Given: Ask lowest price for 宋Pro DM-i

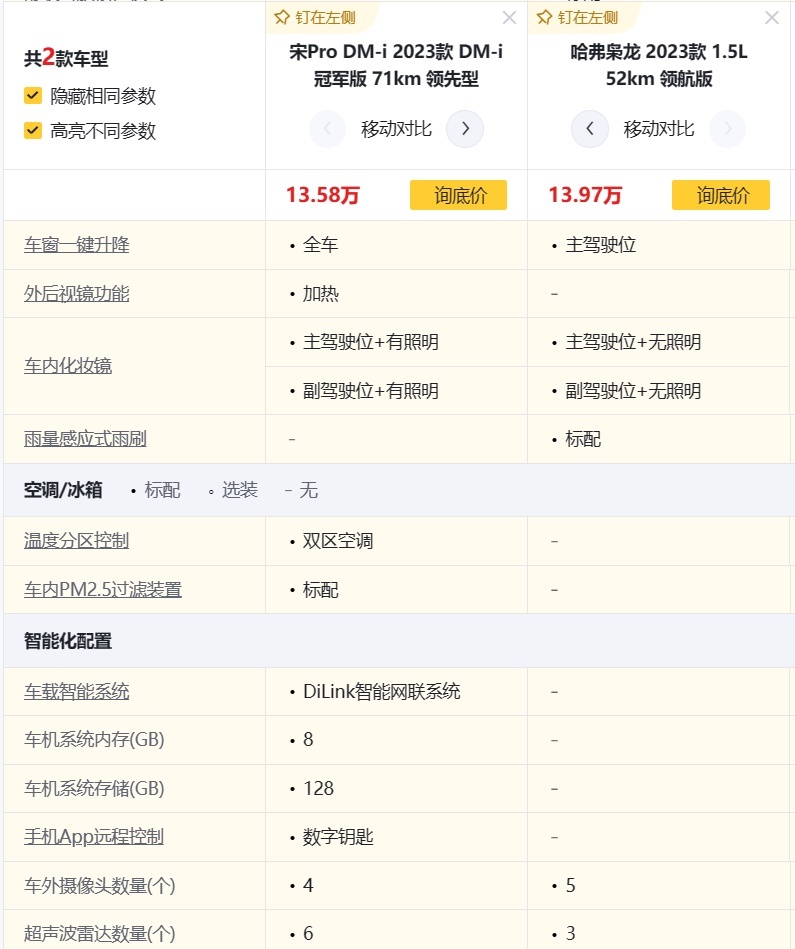Looking at the screenshot, I should tap(459, 195).
